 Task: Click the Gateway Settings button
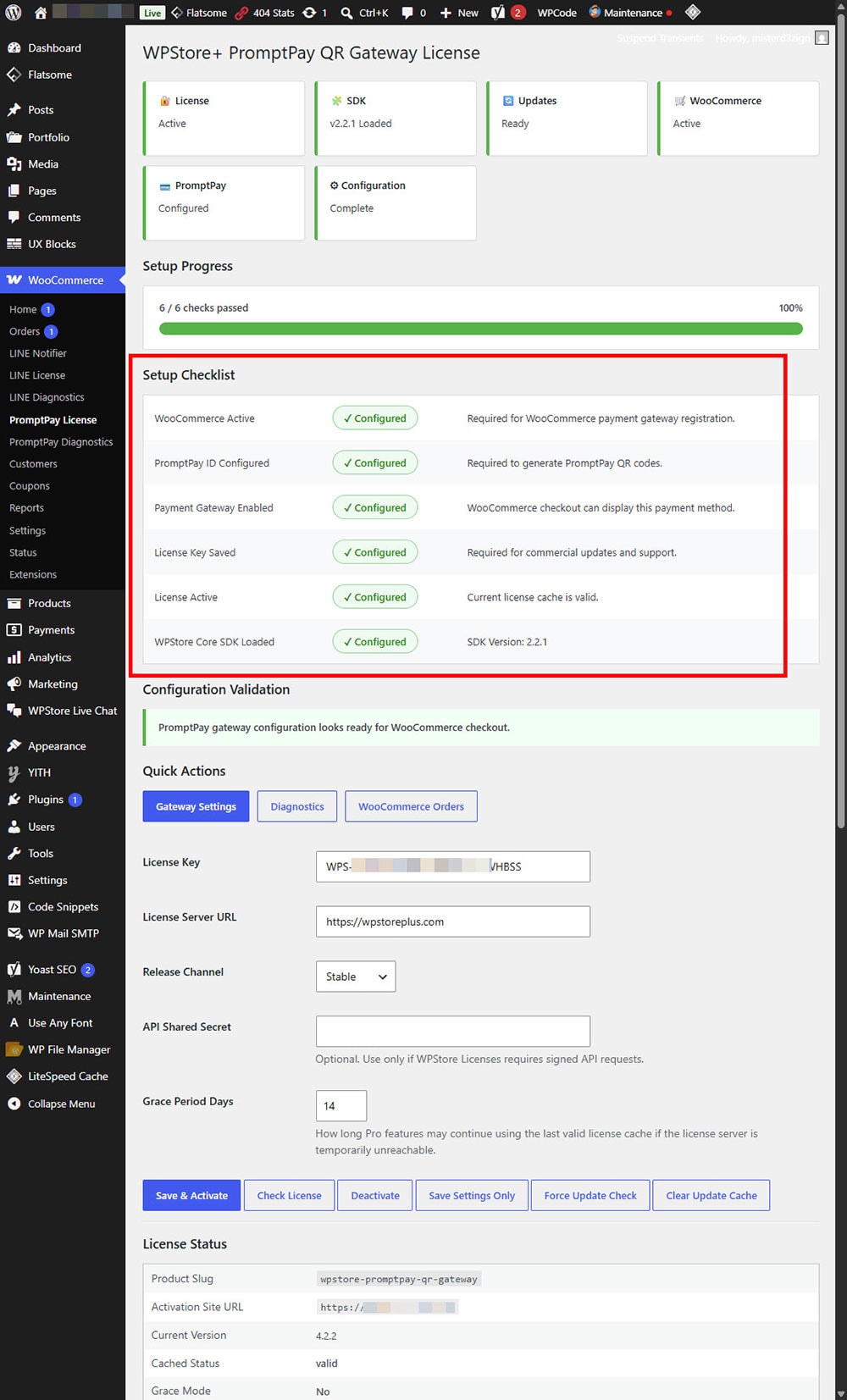pos(196,806)
